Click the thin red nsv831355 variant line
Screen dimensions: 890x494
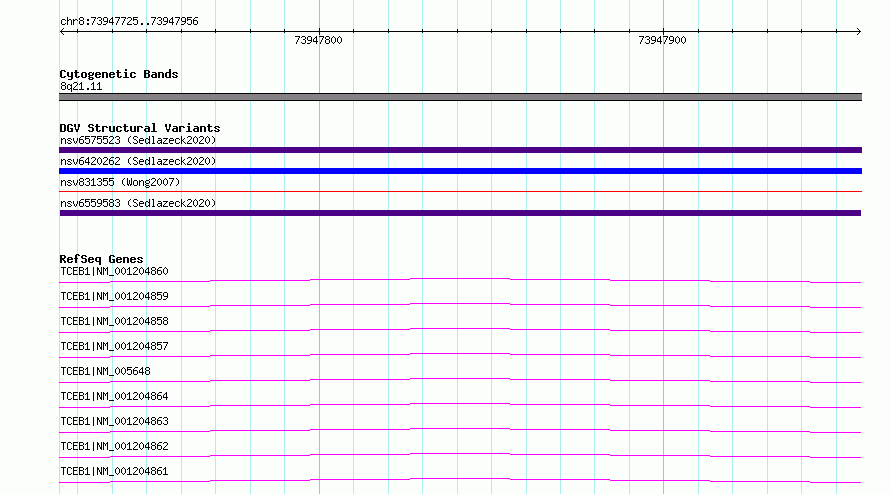pyautogui.click(x=460, y=191)
